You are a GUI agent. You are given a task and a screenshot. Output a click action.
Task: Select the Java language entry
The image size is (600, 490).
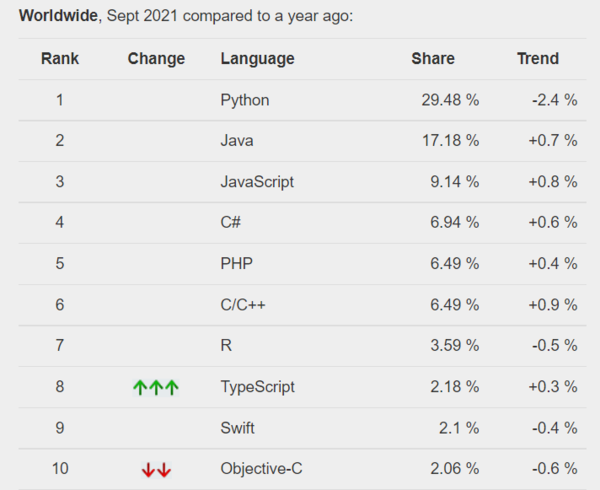(236, 141)
